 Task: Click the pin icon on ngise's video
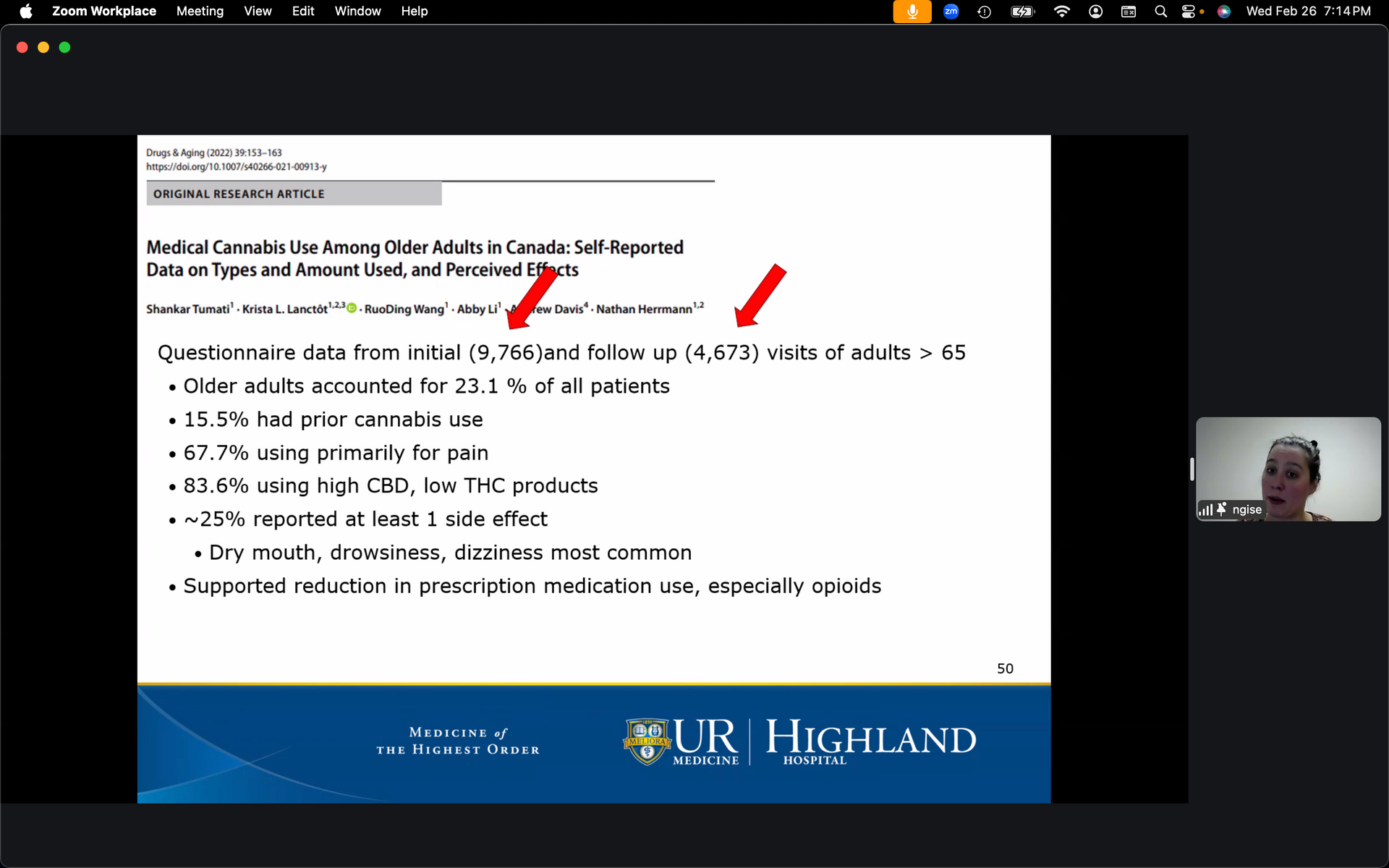pos(1222,509)
